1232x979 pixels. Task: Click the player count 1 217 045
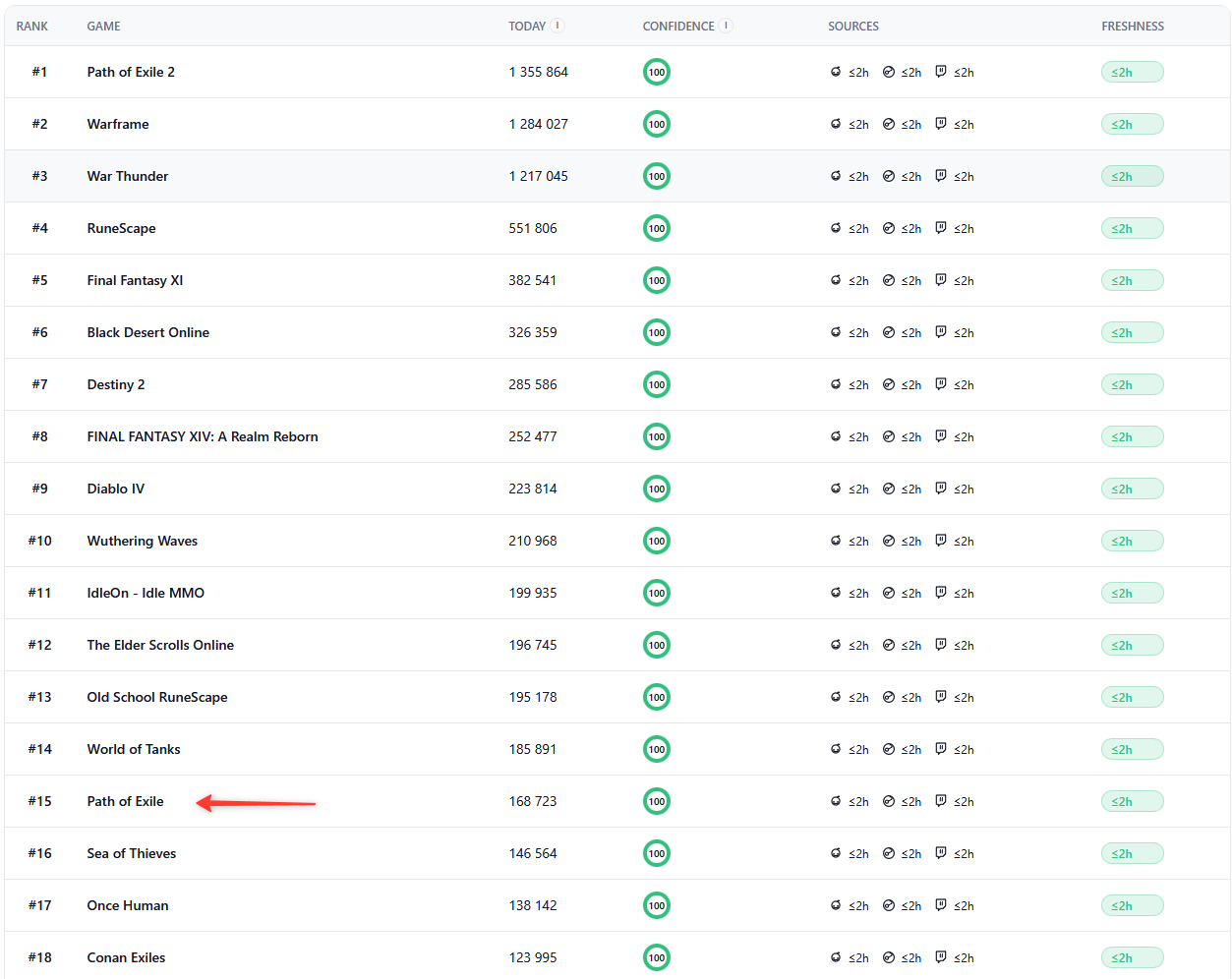(539, 176)
